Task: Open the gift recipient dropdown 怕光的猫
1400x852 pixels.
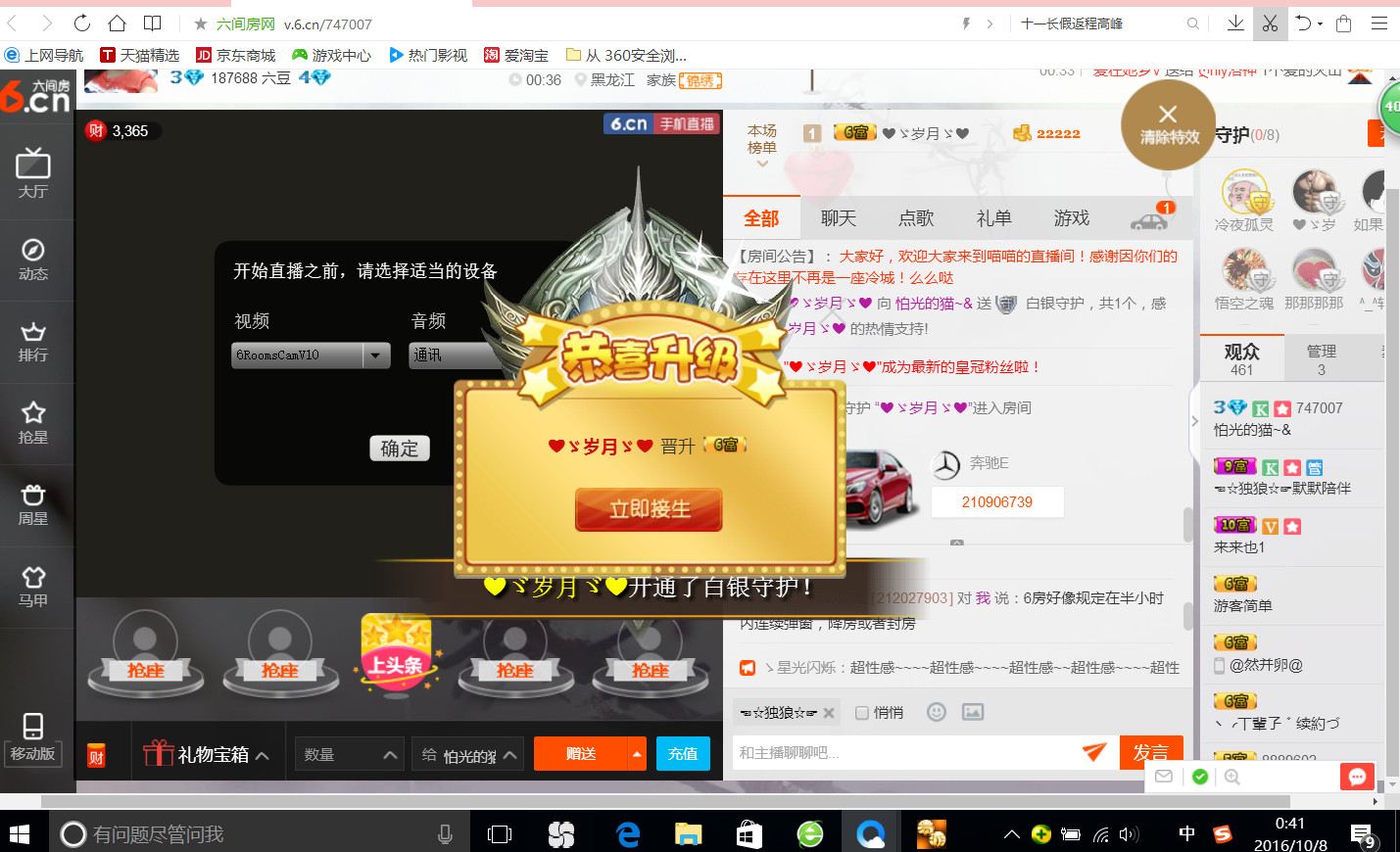Action: 468,754
